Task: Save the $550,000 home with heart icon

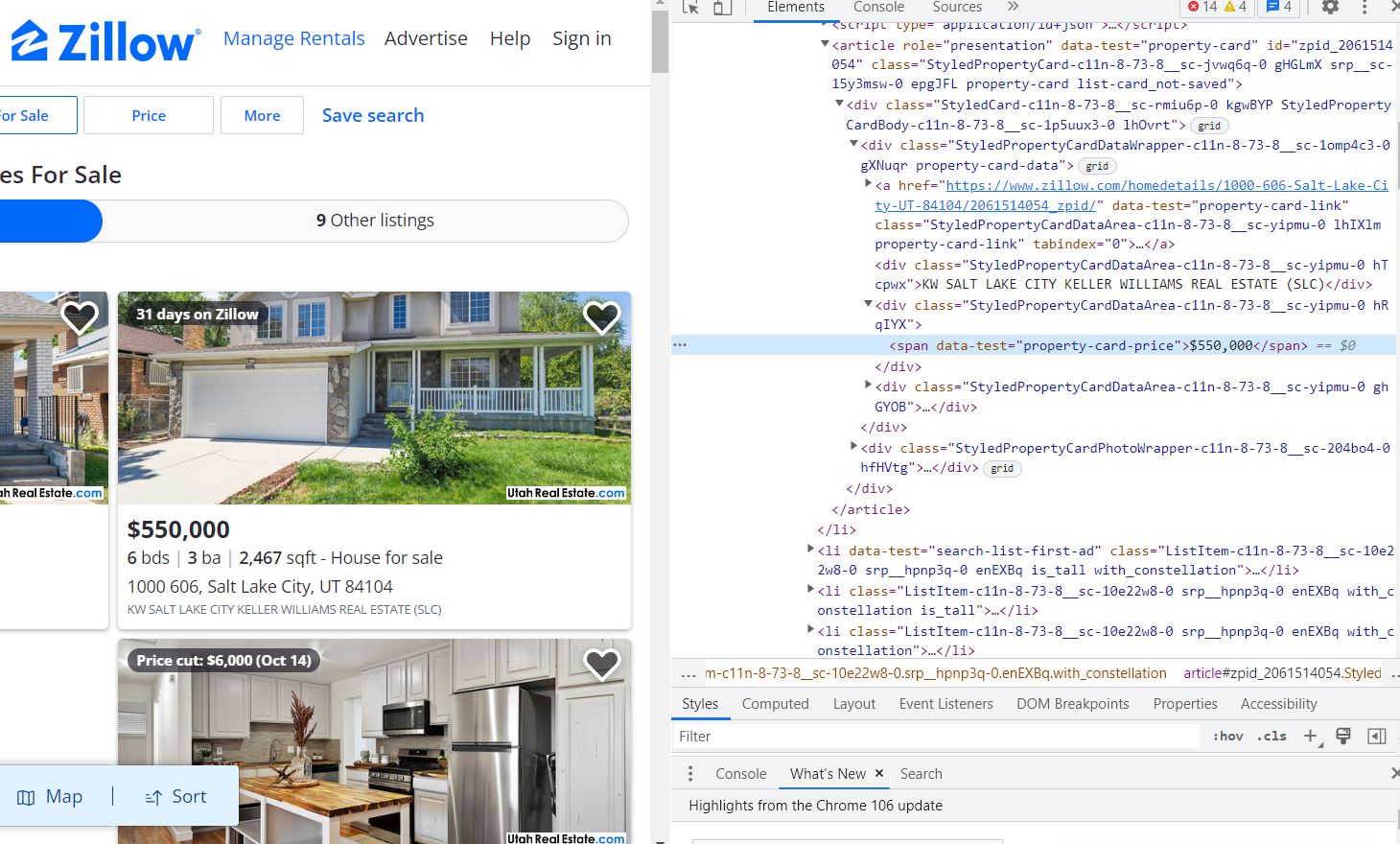Action: click(602, 317)
